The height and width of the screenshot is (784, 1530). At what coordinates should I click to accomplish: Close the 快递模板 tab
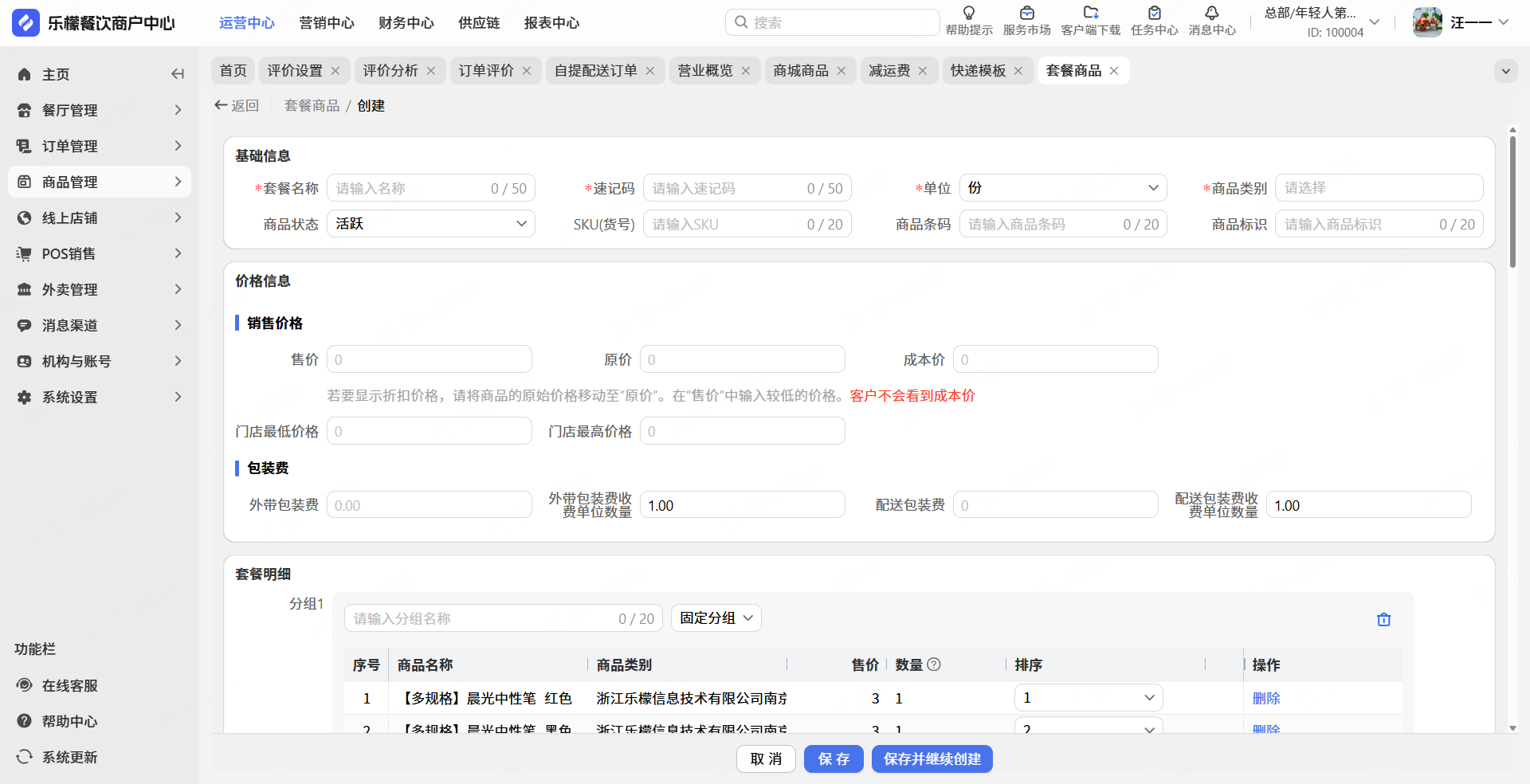click(x=1018, y=71)
